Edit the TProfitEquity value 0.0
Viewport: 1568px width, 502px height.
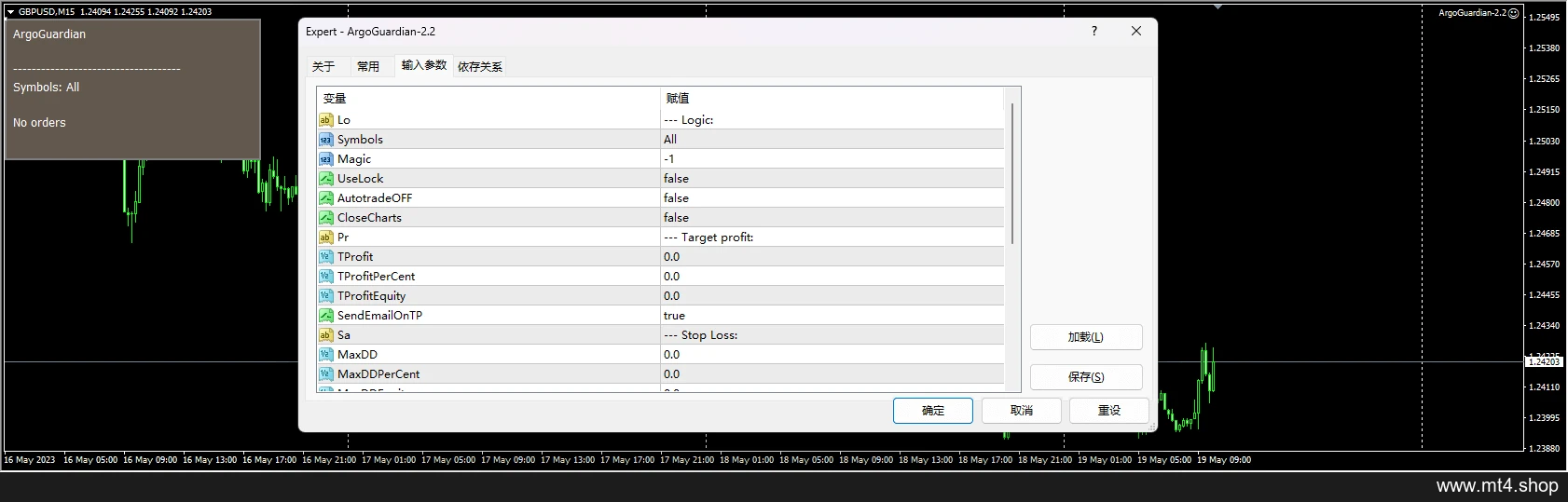832,296
